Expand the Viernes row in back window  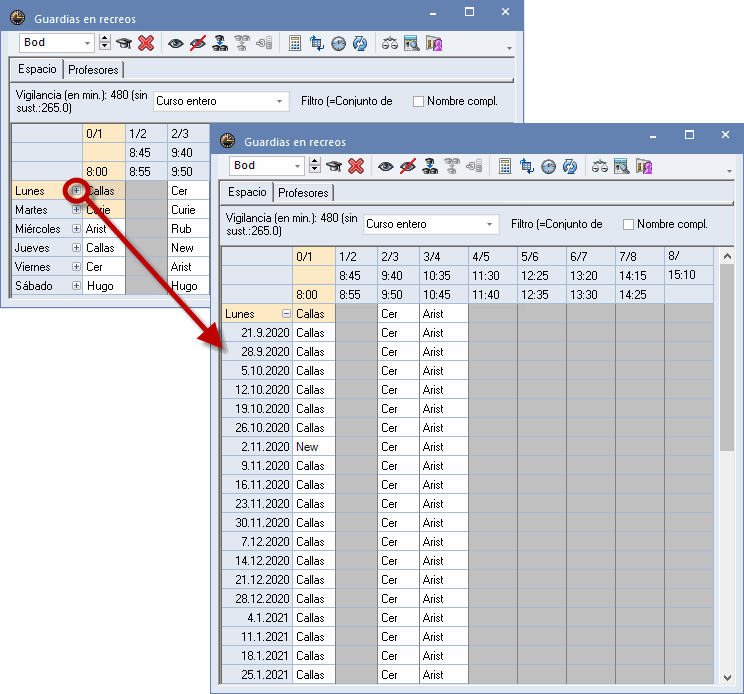(76, 267)
